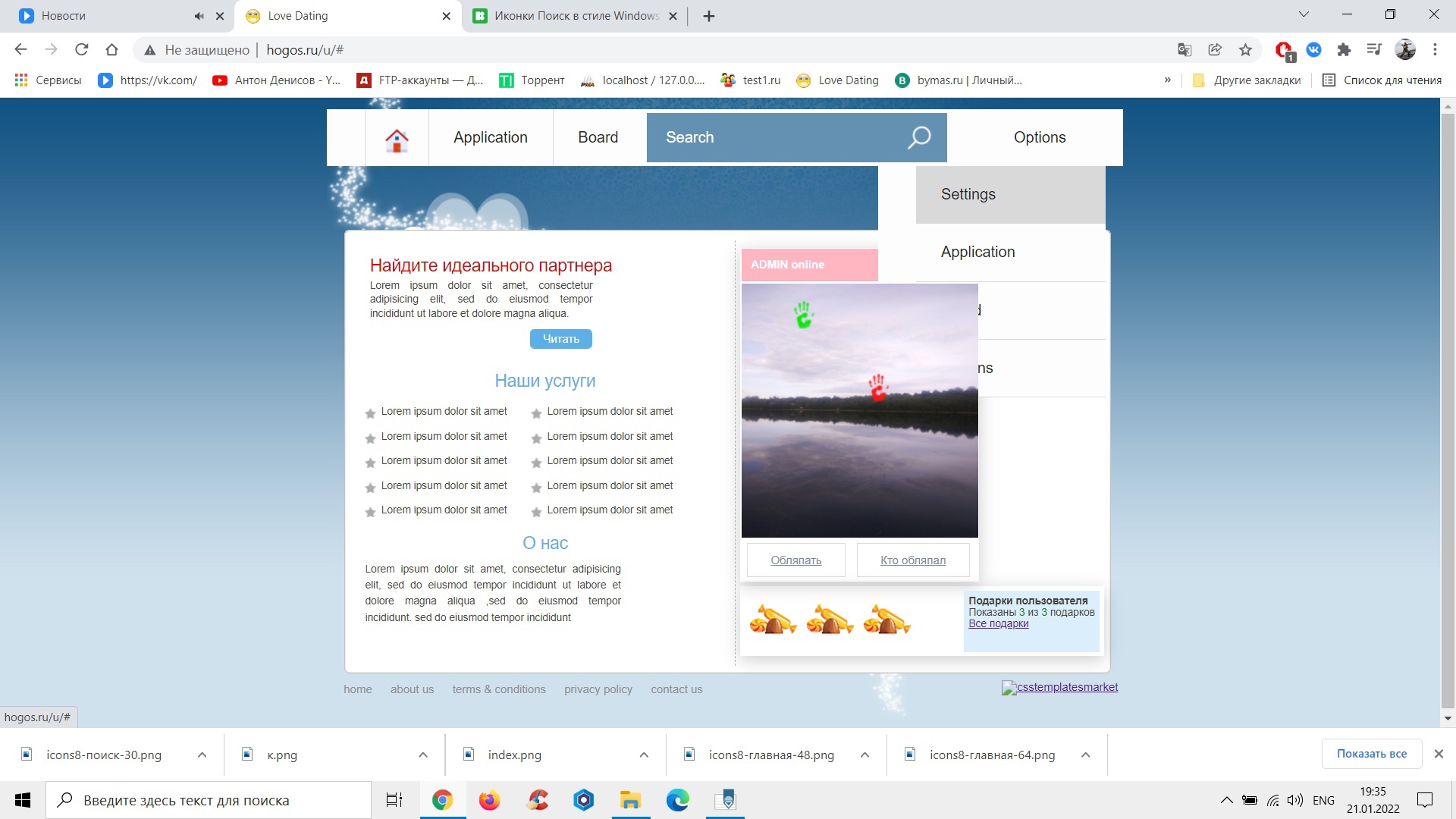Click the magnifier search icon in the navbar
The image size is (1456, 819).
pos(919,137)
